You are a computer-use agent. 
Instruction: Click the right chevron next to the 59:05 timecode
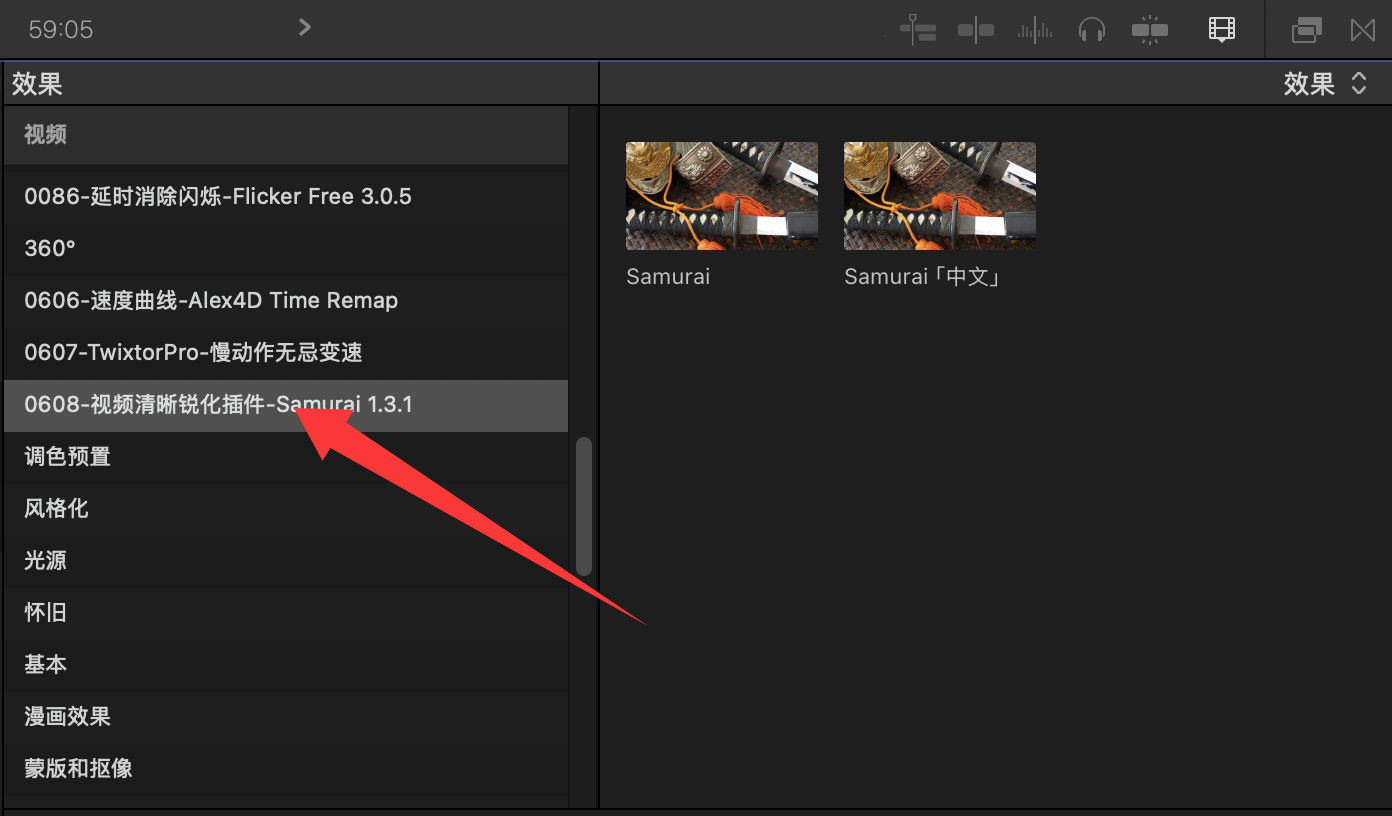[x=305, y=27]
